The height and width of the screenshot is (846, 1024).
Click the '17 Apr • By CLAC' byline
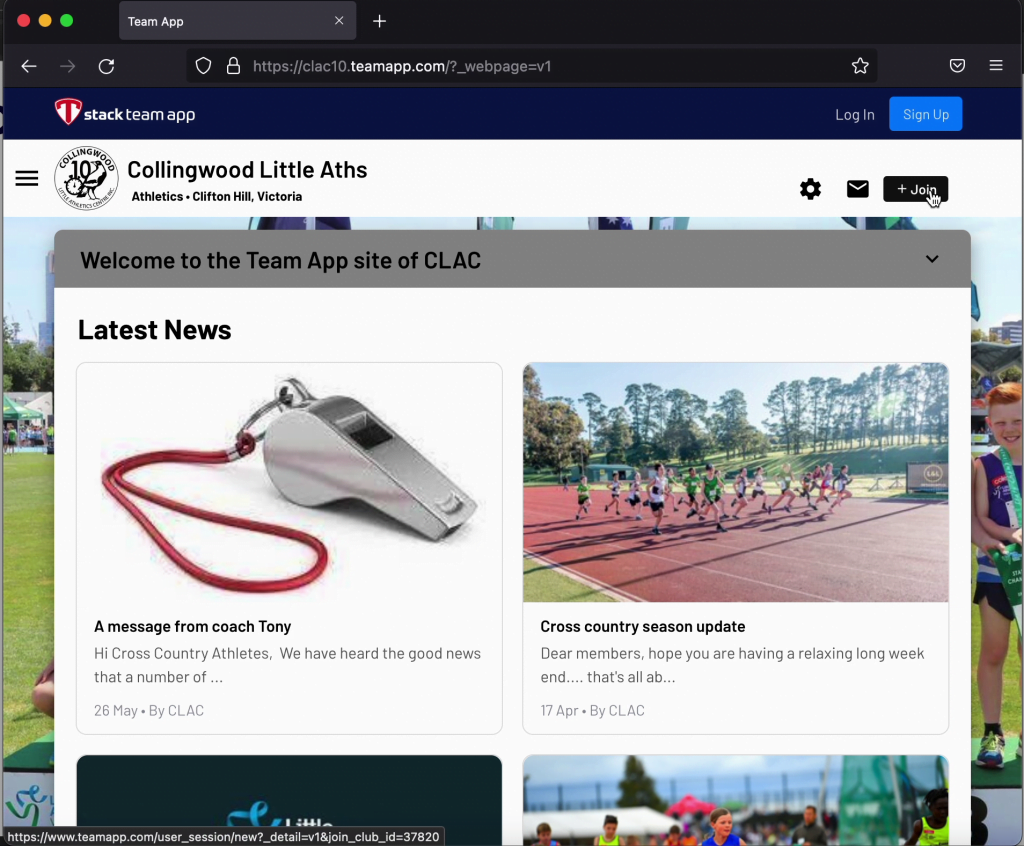click(x=592, y=711)
